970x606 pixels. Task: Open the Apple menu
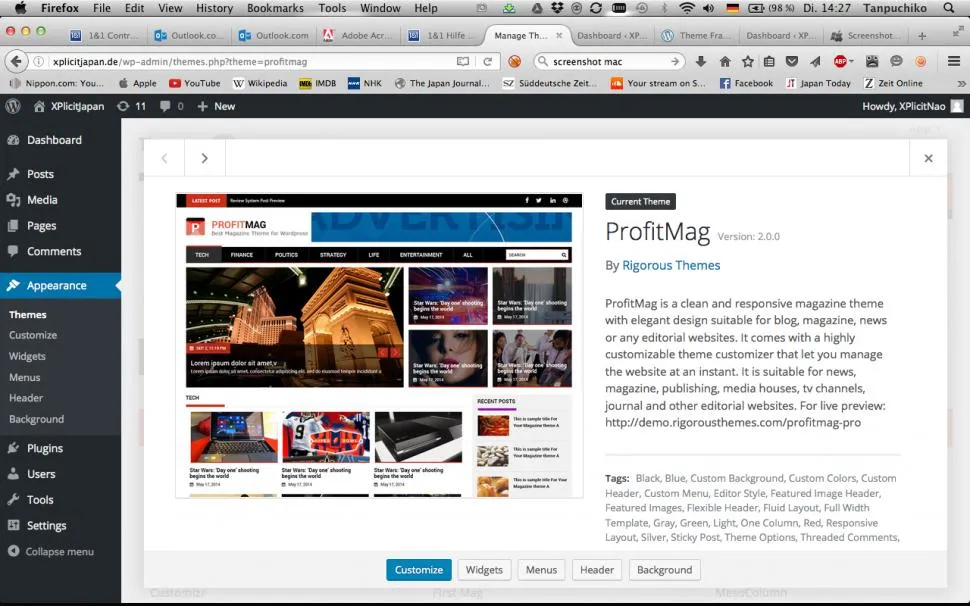pyautogui.click(x=20, y=8)
